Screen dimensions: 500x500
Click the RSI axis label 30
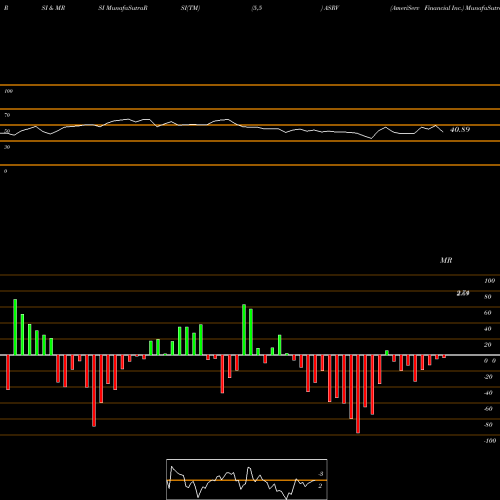tap(7, 147)
